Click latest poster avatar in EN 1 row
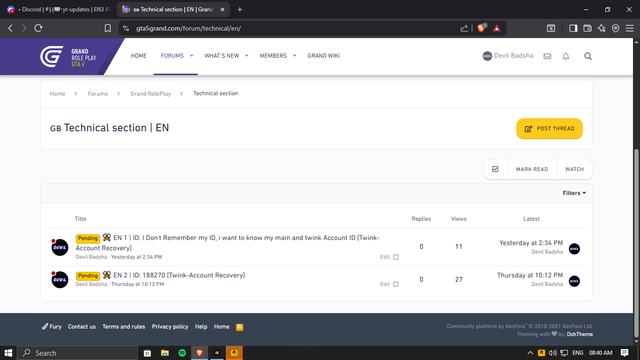This screenshot has width=640, height=360. point(574,249)
